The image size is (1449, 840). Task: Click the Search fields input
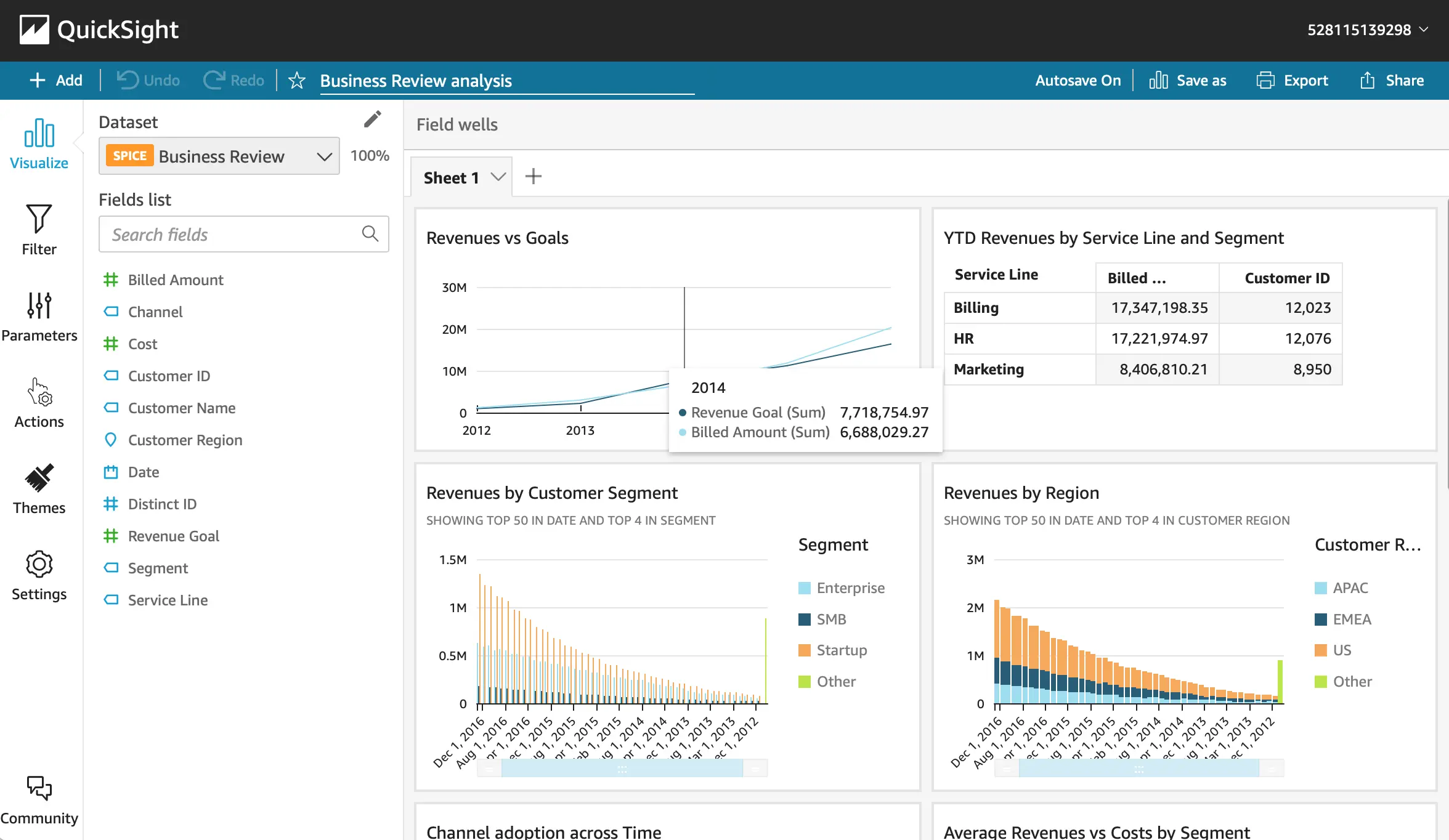pos(244,234)
